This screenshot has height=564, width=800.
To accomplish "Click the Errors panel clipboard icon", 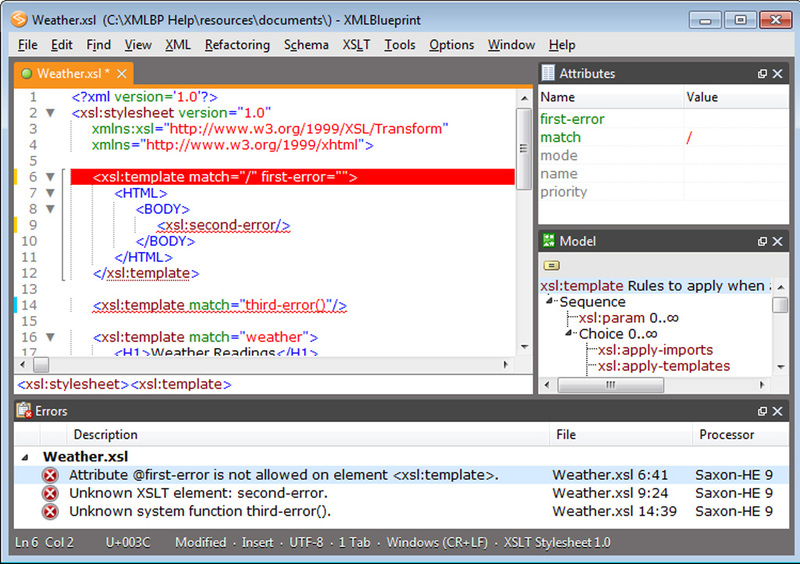I will pyautogui.click(x=24, y=411).
